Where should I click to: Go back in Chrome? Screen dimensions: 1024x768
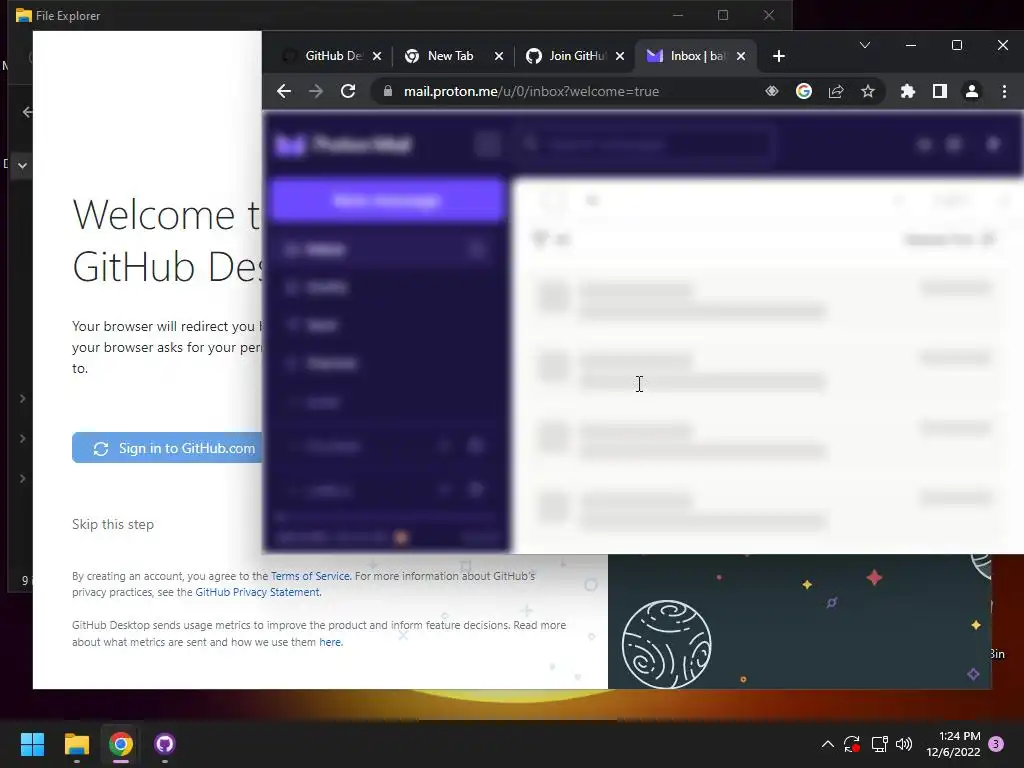(x=284, y=91)
